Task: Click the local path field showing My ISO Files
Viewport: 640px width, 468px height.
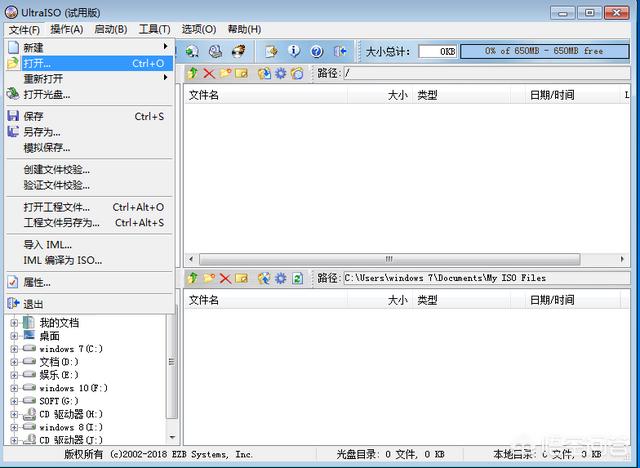Action: 486,278
